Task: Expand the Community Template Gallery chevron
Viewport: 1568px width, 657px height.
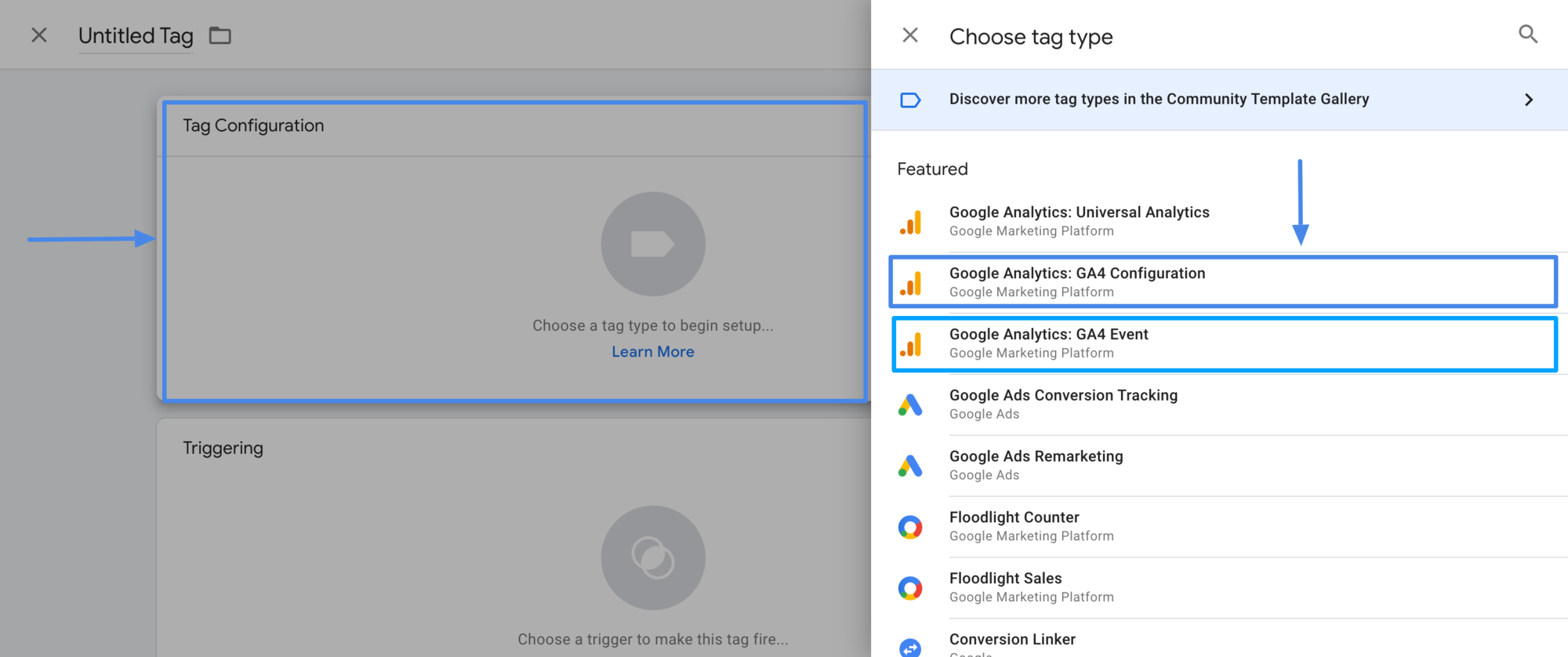Action: (x=1529, y=100)
